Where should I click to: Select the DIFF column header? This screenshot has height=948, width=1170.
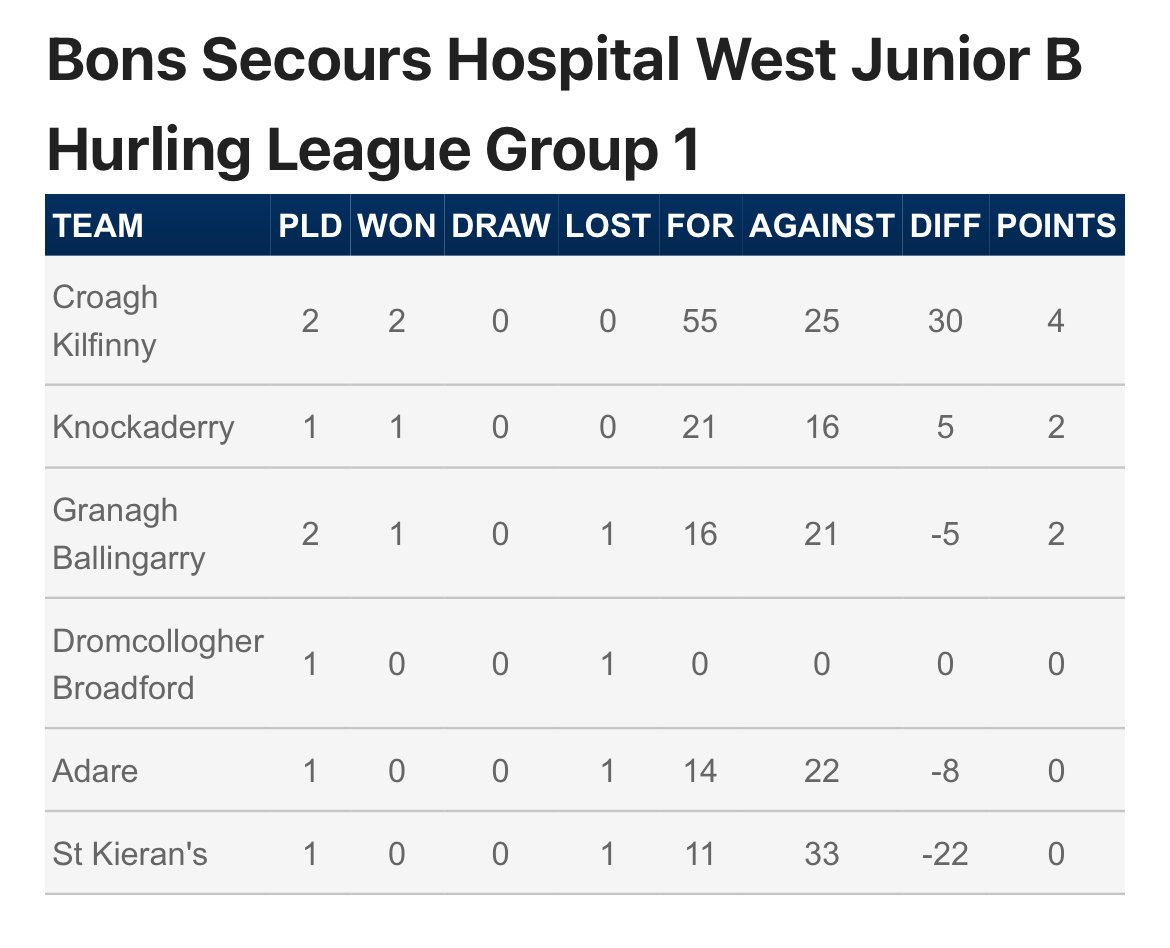[945, 225]
